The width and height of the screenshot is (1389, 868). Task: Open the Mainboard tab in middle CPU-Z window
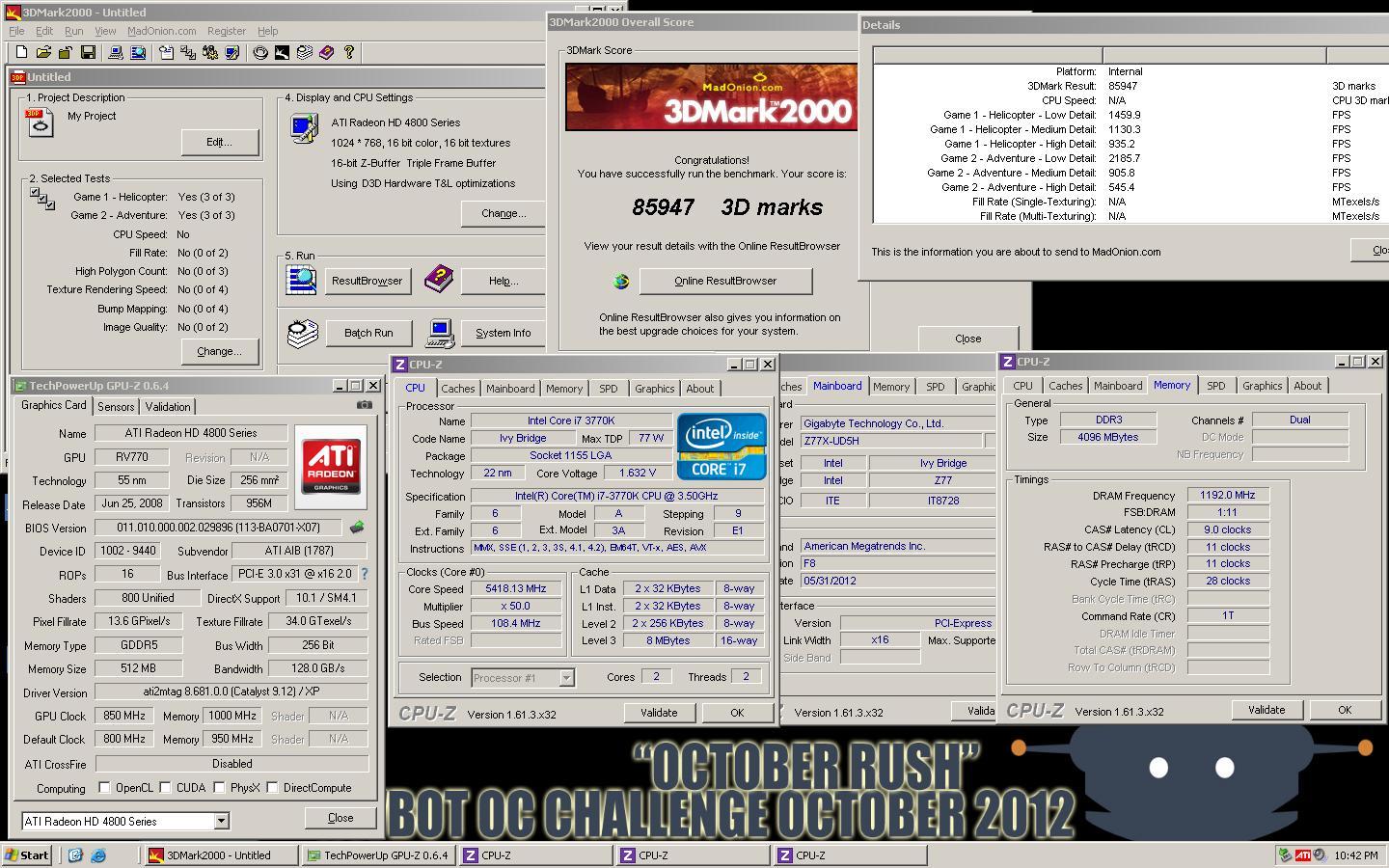click(x=837, y=386)
